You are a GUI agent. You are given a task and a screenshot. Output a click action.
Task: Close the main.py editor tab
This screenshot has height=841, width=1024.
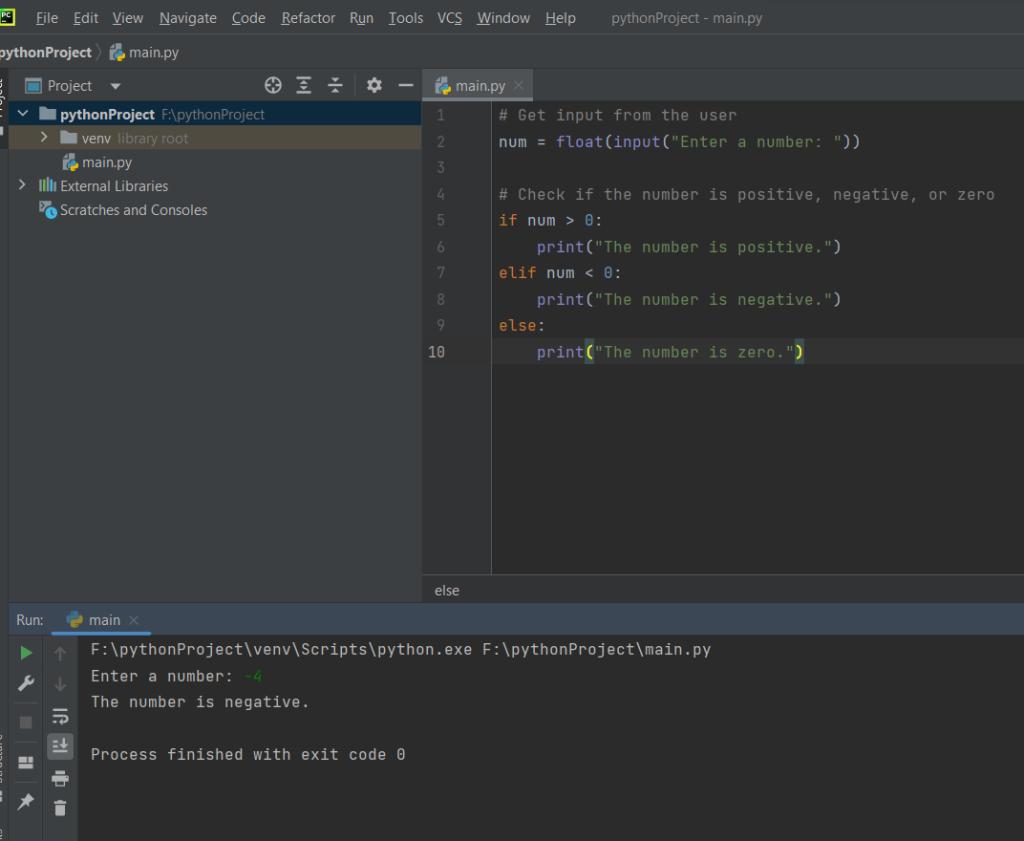[x=519, y=86]
